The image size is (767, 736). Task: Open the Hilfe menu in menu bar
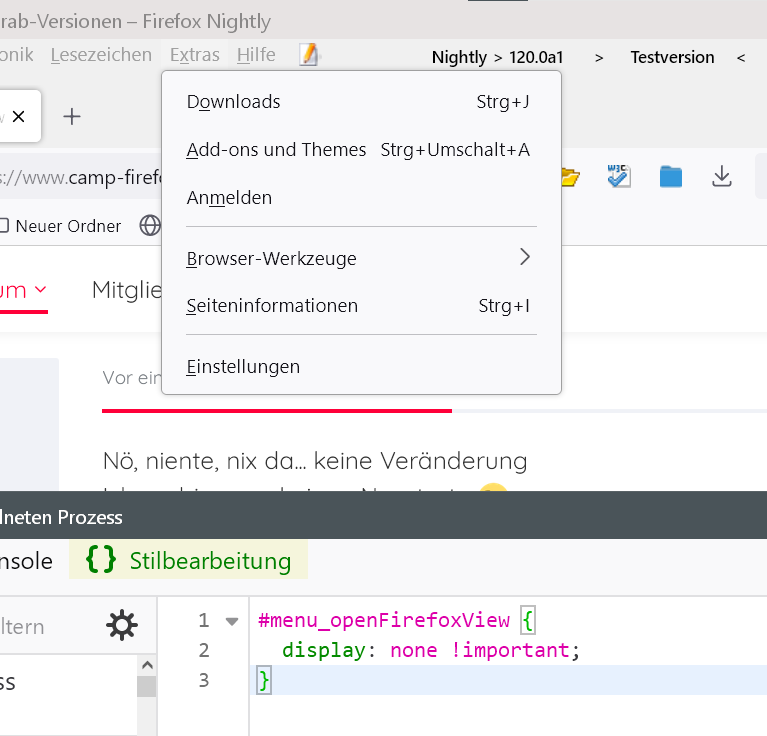(256, 55)
